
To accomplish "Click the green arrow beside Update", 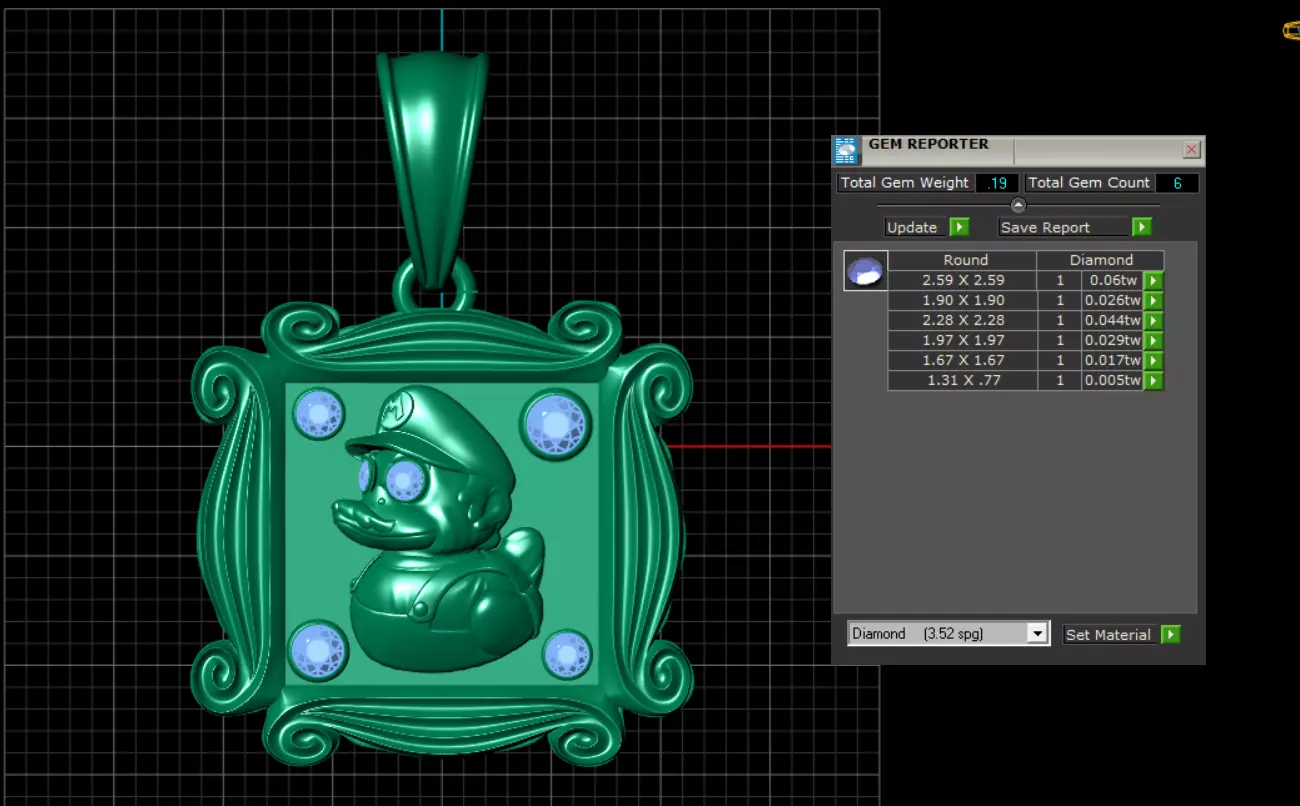I will coord(959,227).
